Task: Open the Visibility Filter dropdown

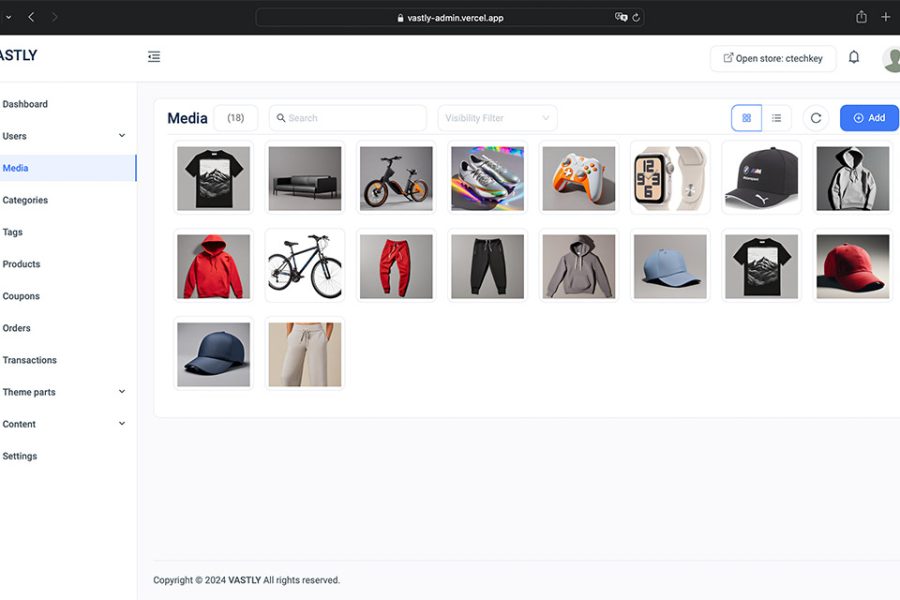Action: [497, 118]
